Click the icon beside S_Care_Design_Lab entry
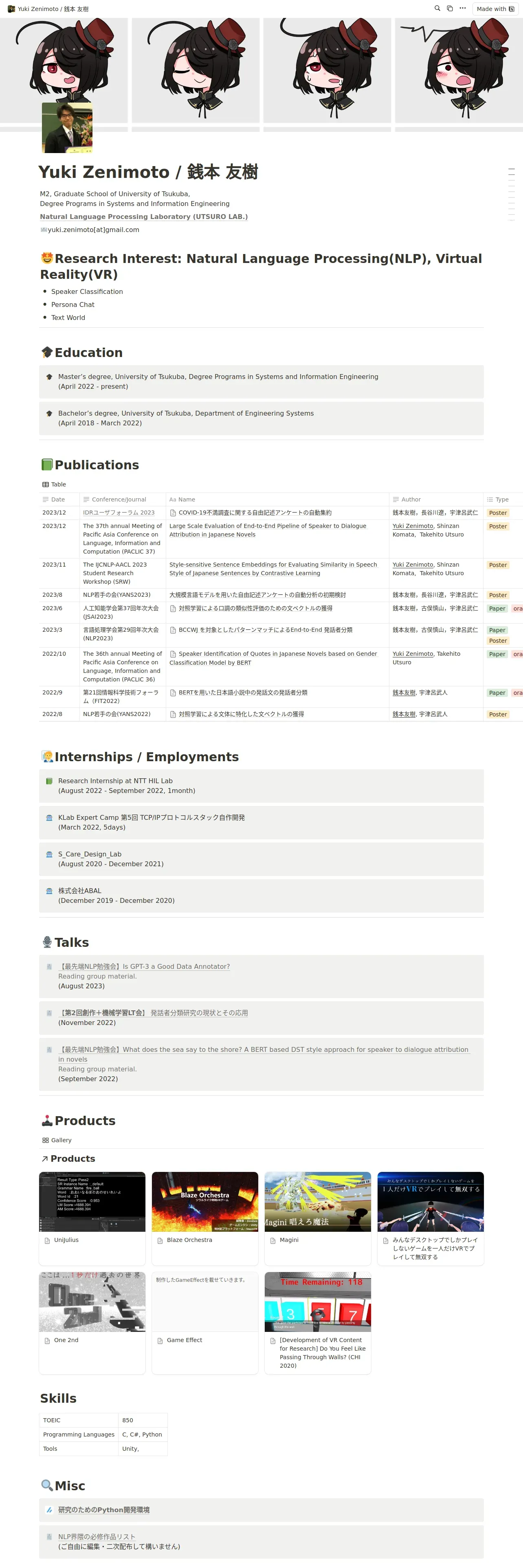This screenshot has height=1568, width=523. pyautogui.click(x=49, y=854)
